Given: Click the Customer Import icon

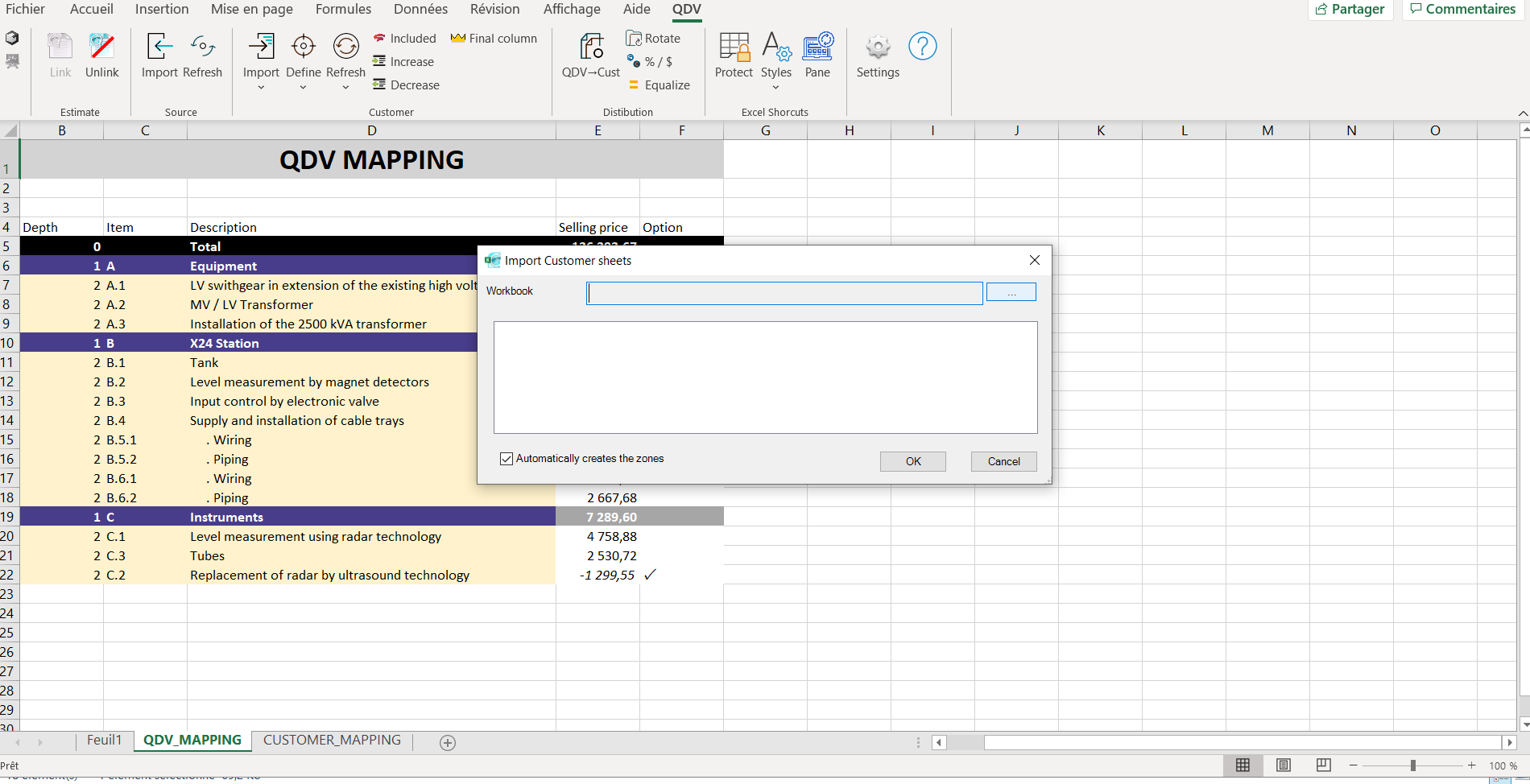Looking at the screenshot, I should tap(261, 47).
